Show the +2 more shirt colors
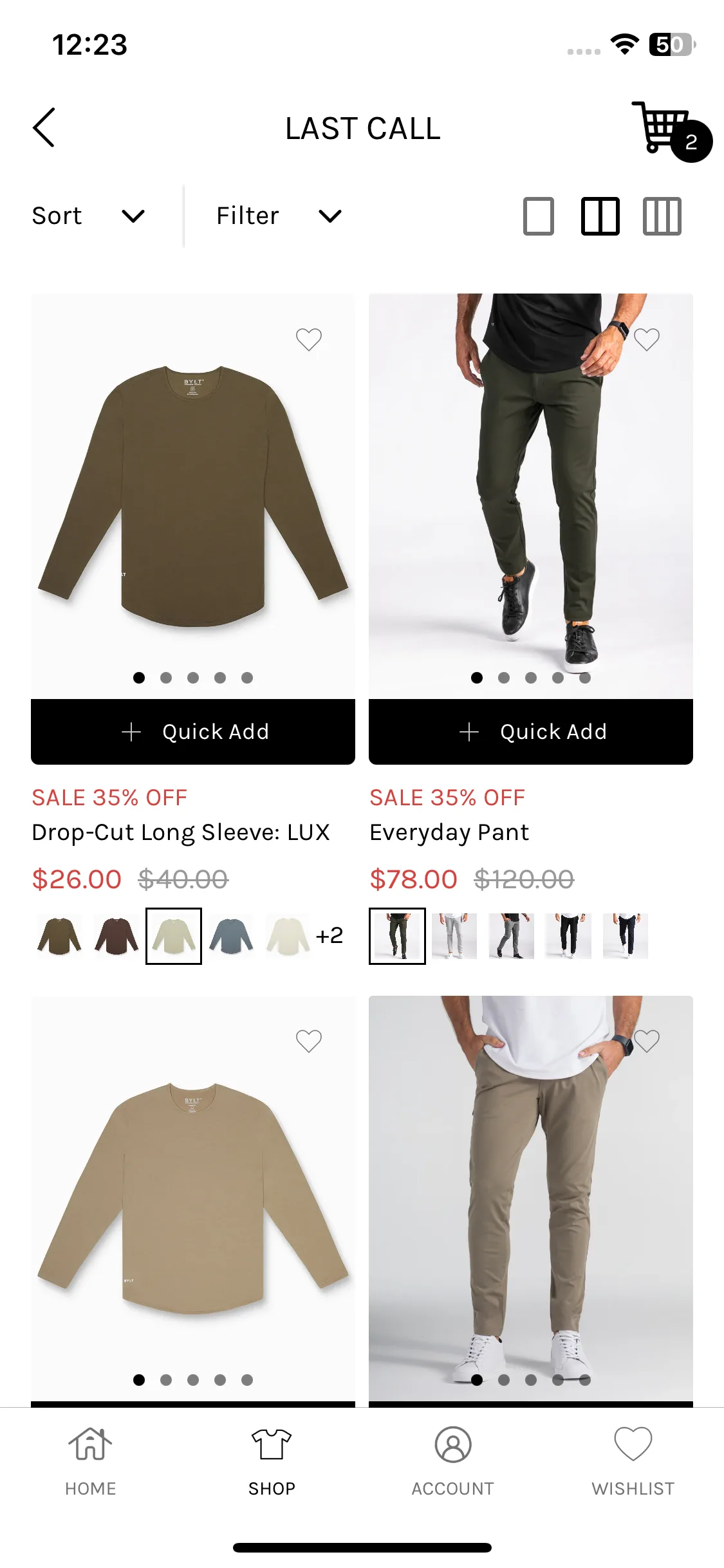Image resolution: width=724 pixels, height=1568 pixels. [x=330, y=935]
